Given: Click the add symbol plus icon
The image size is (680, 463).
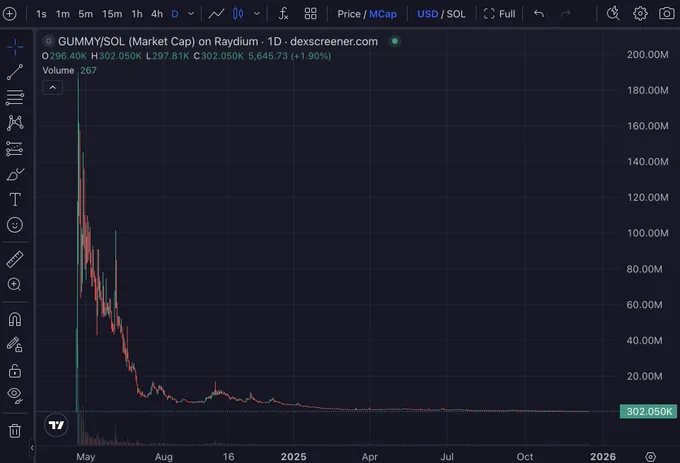Looking at the screenshot, I should (10, 14).
